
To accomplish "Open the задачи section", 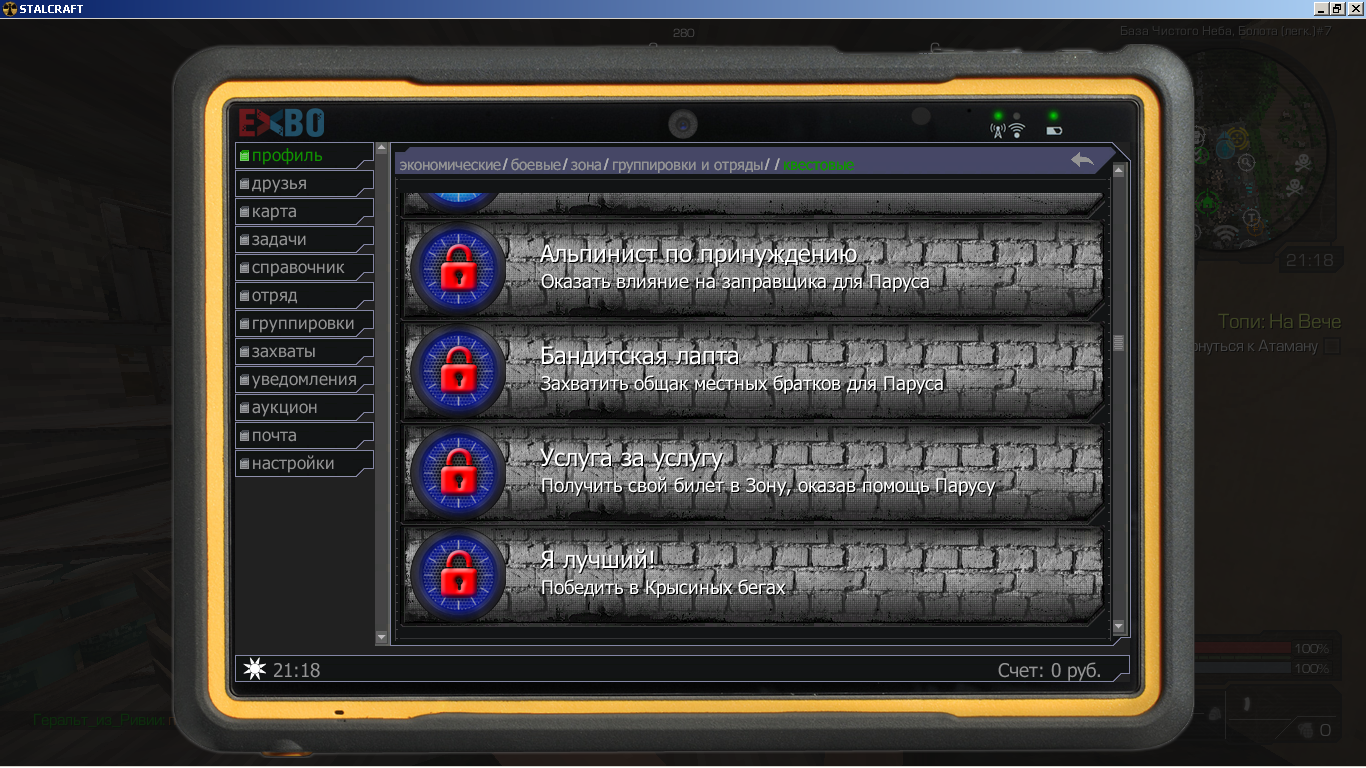I will click(304, 240).
